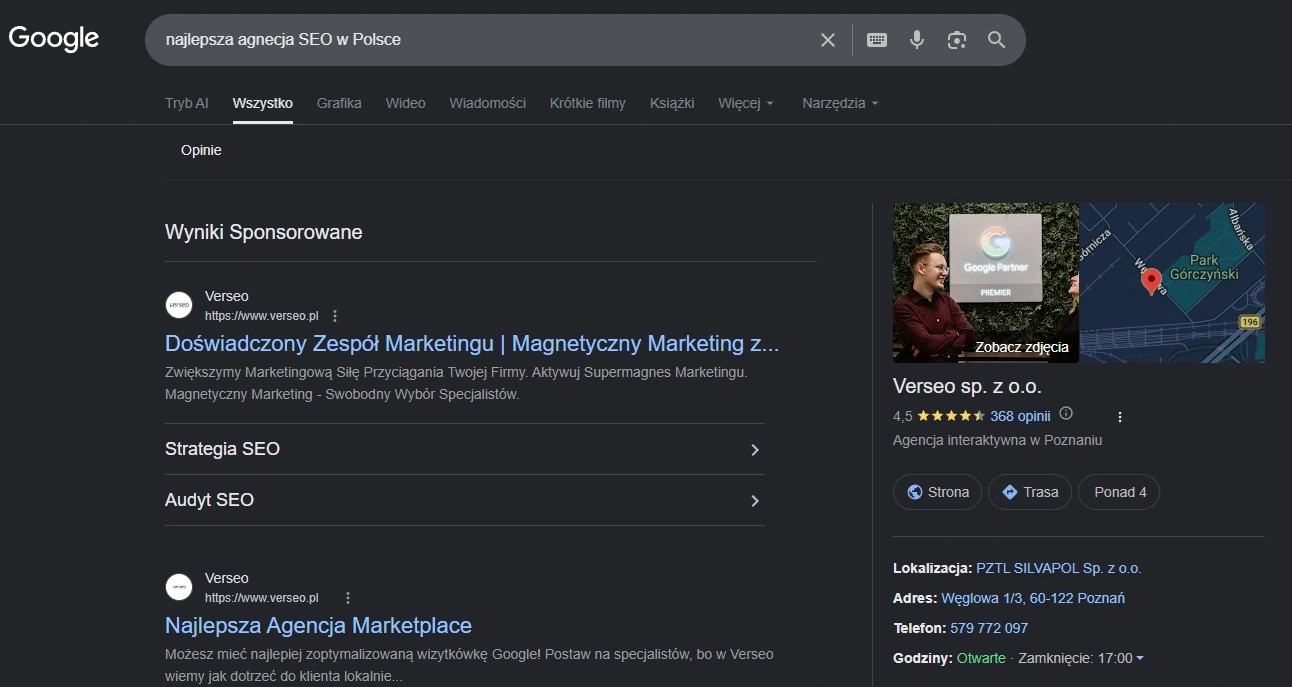Open Zobacz zdjęcia photo thumbnail
Viewport: 1292px width, 687px height.
coord(986,283)
